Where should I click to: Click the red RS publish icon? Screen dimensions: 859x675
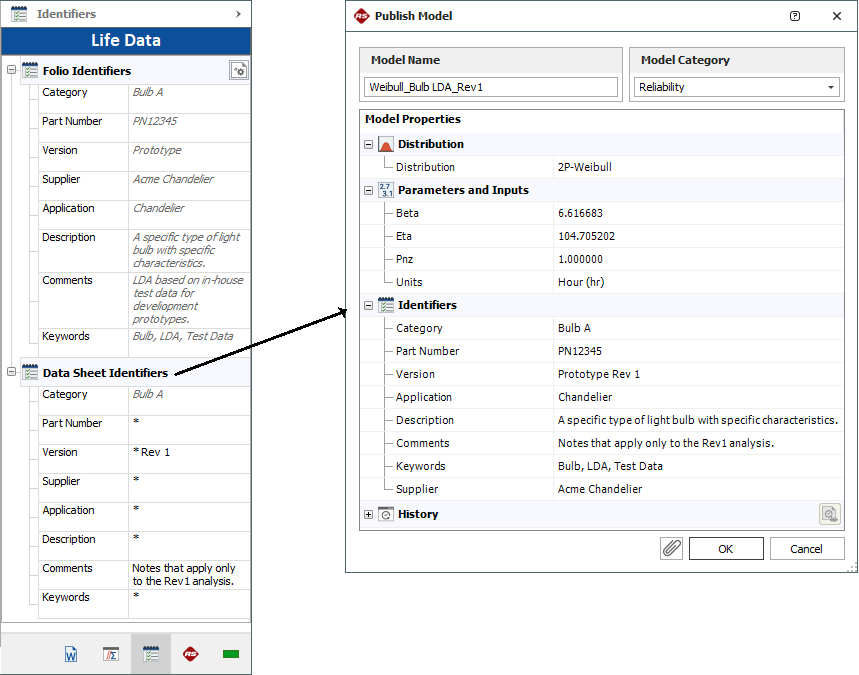(191, 654)
